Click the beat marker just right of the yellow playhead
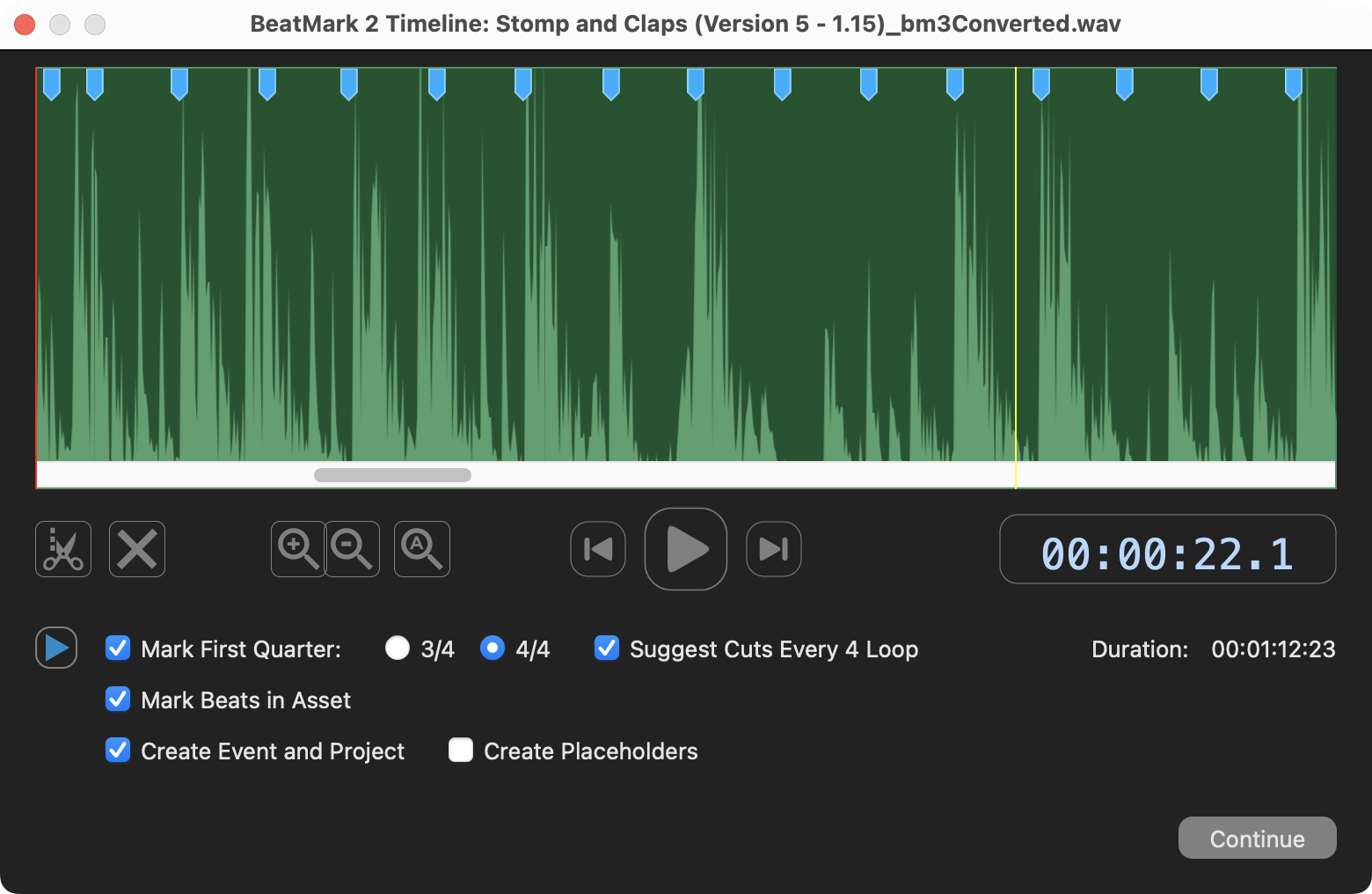1372x894 pixels. [x=1041, y=84]
